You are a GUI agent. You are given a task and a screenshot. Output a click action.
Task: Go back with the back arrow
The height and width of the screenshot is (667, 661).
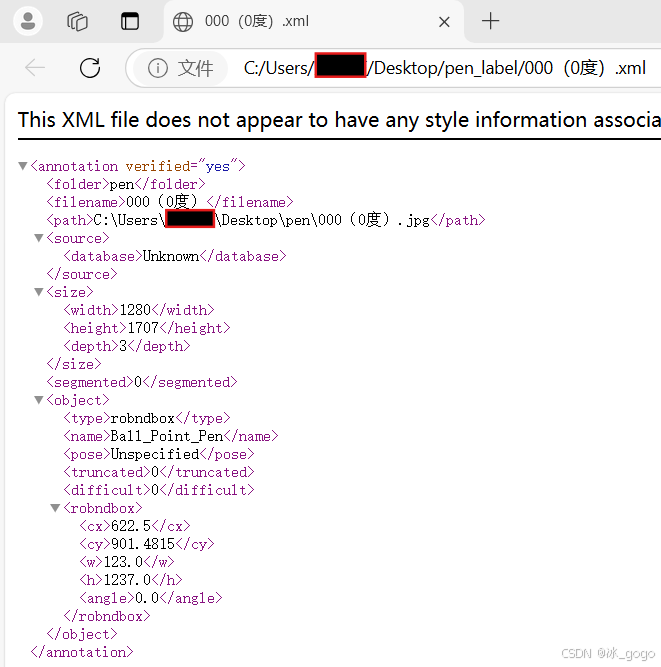[35, 68]
